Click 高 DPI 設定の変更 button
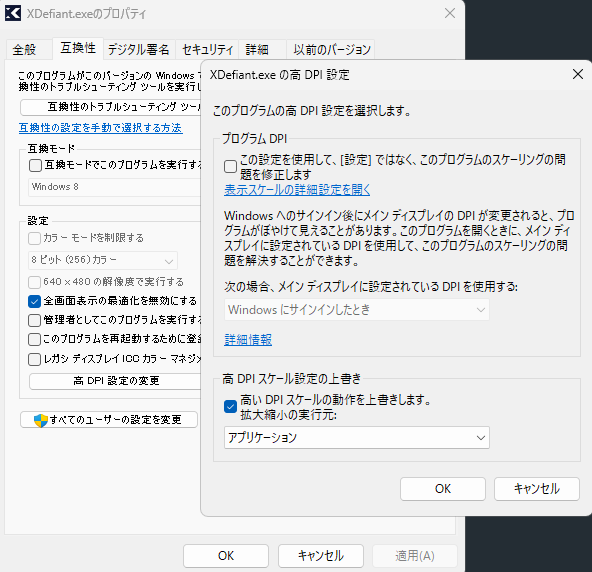The image size is (592, 572). coord(116,381)
